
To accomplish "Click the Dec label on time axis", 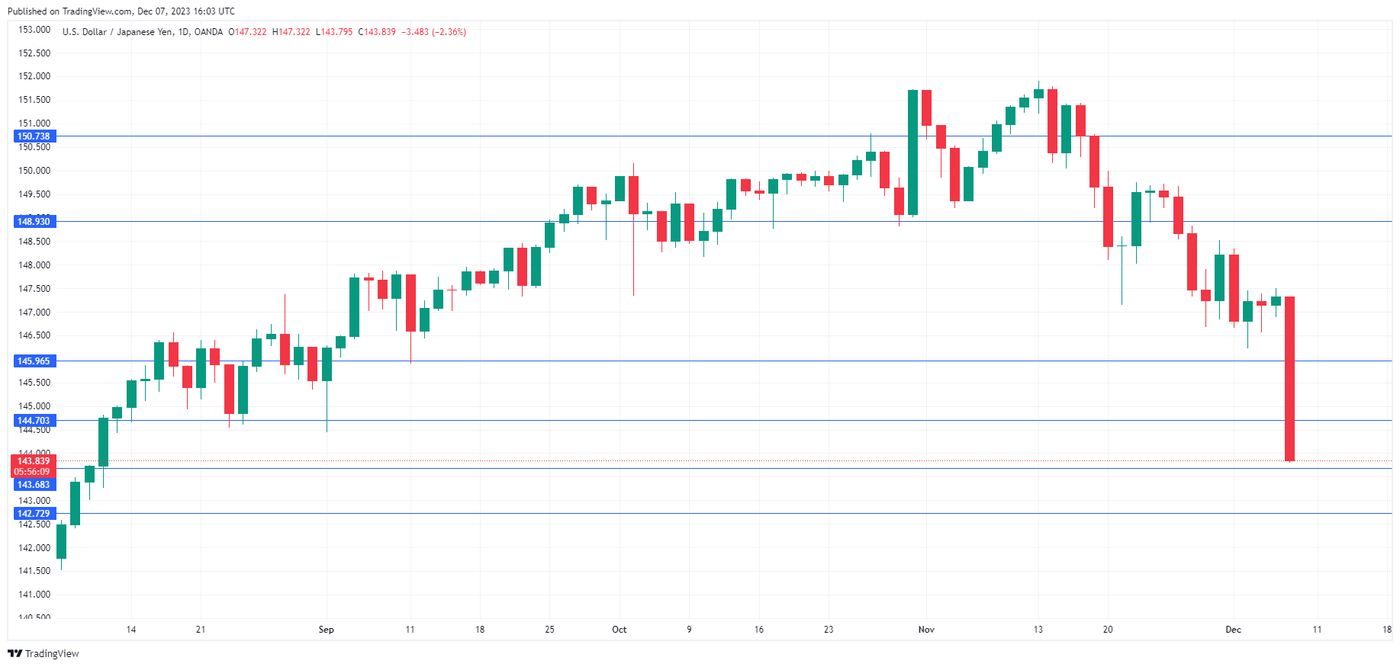I will [1232, 629].
